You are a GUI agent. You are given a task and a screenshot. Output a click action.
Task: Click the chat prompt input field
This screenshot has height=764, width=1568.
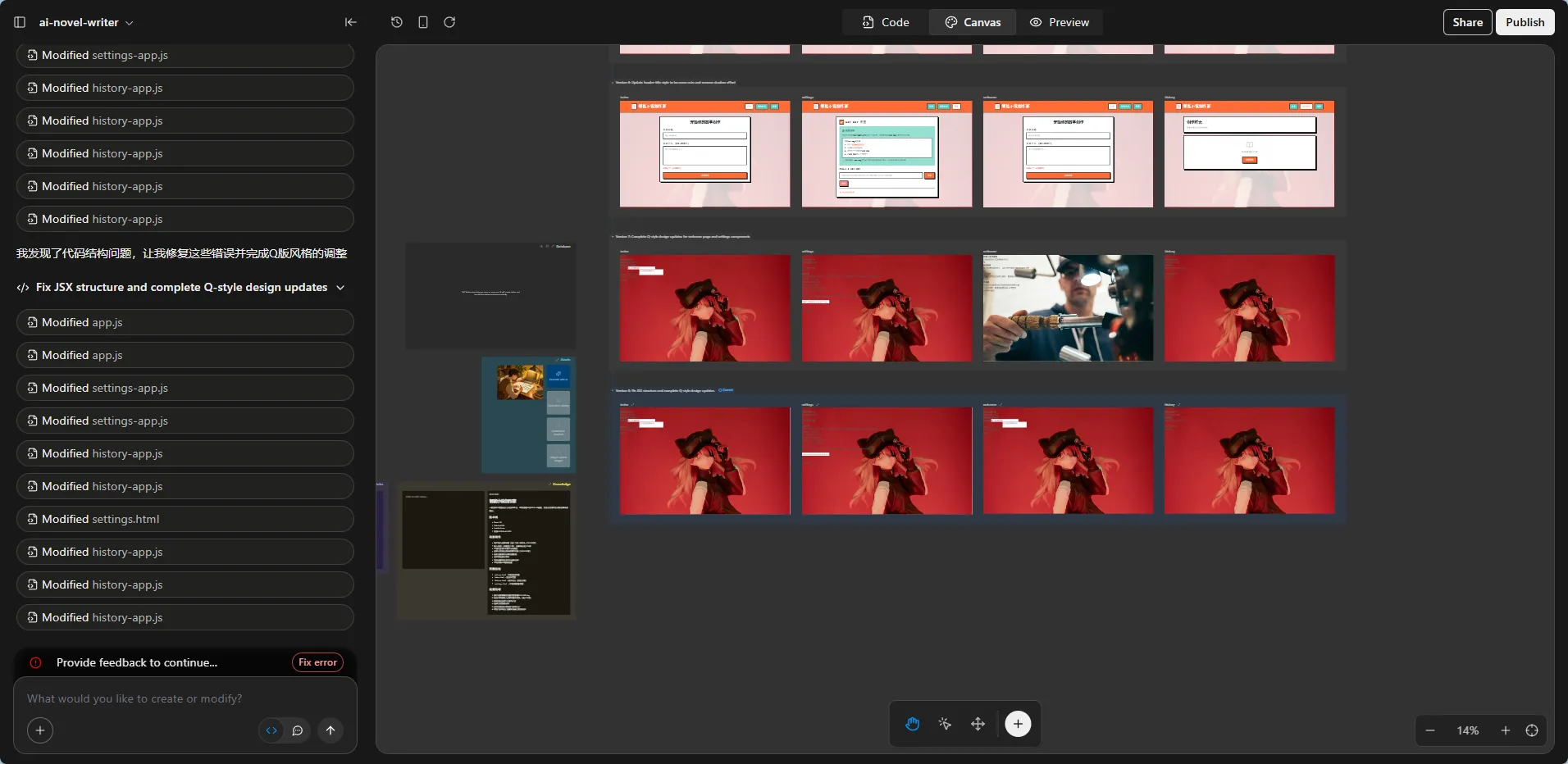[x=185, y=698]
